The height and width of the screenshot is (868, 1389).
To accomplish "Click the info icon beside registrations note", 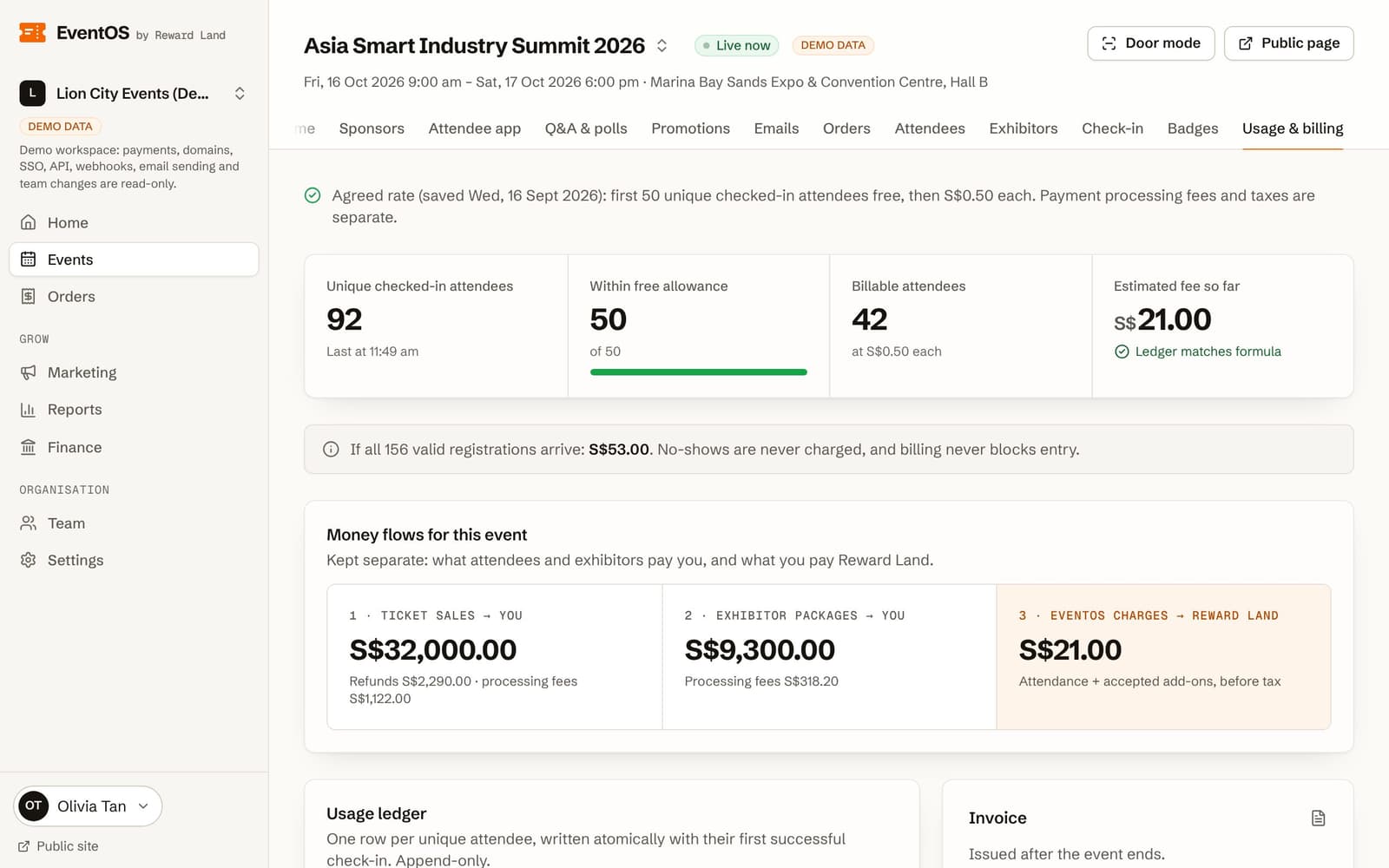I will pyautogui.click(x=331, y=449).
